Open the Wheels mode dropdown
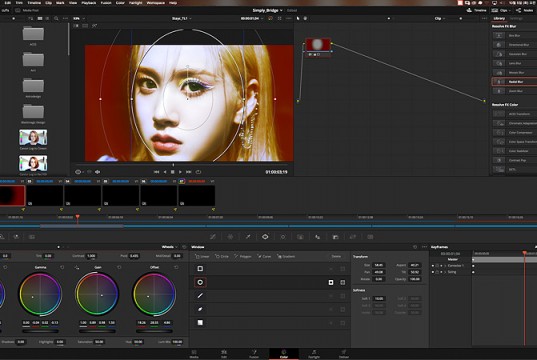Viewport: 537px width, 360px height. click(x=170, y=247)
